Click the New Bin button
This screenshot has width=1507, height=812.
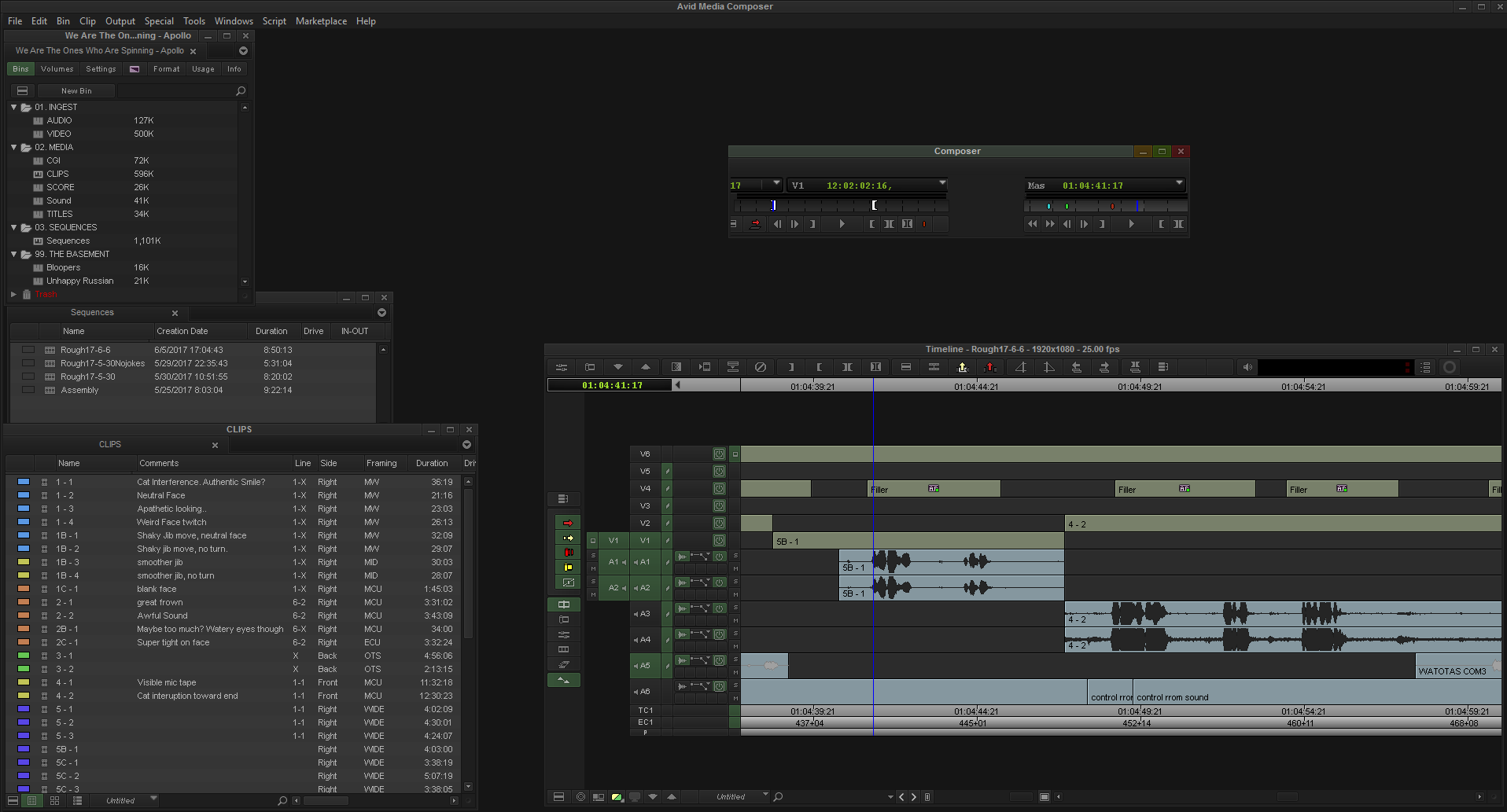click(76, 91)
